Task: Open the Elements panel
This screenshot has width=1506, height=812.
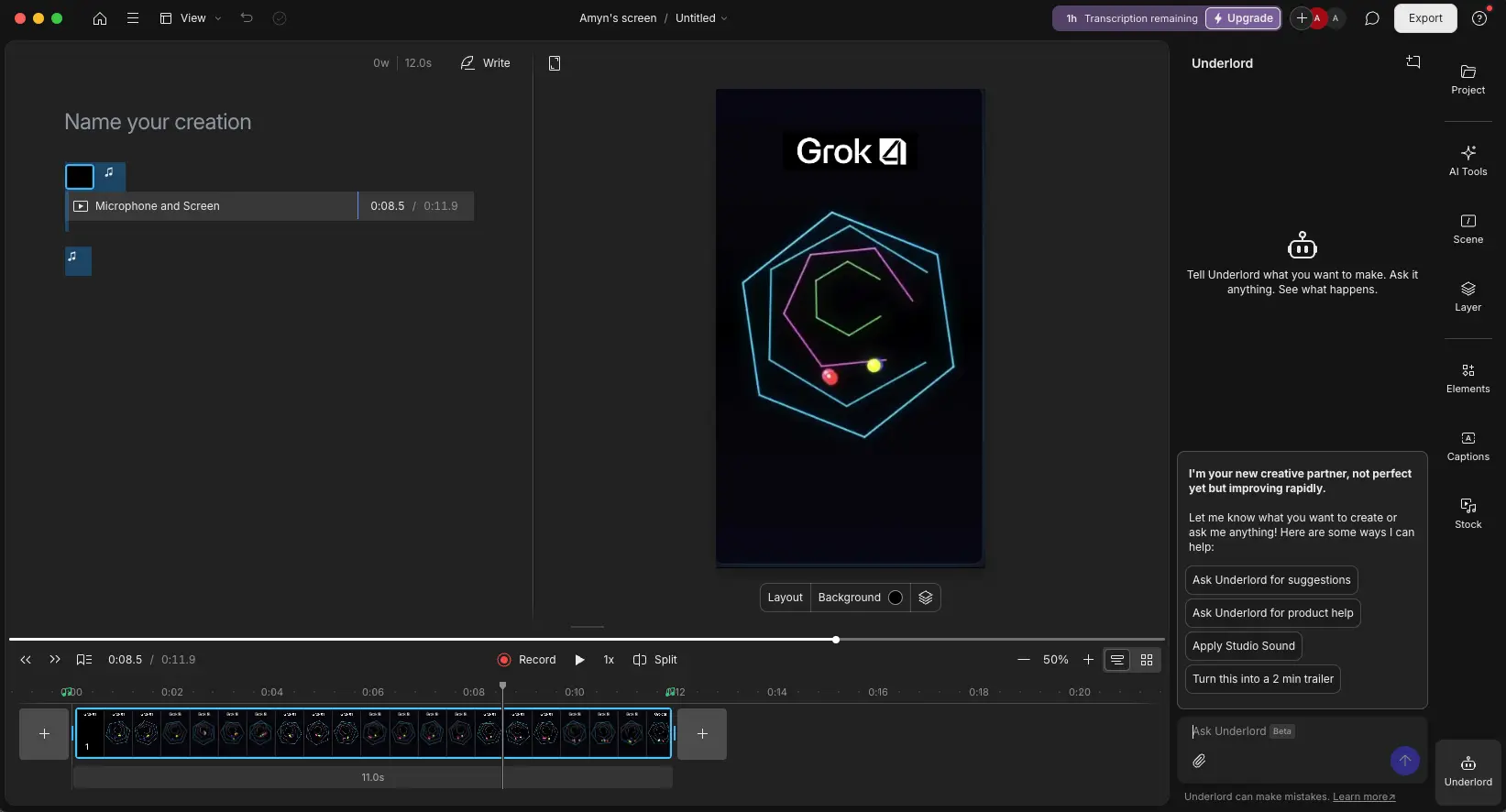Action: [x=1468, y=378]
